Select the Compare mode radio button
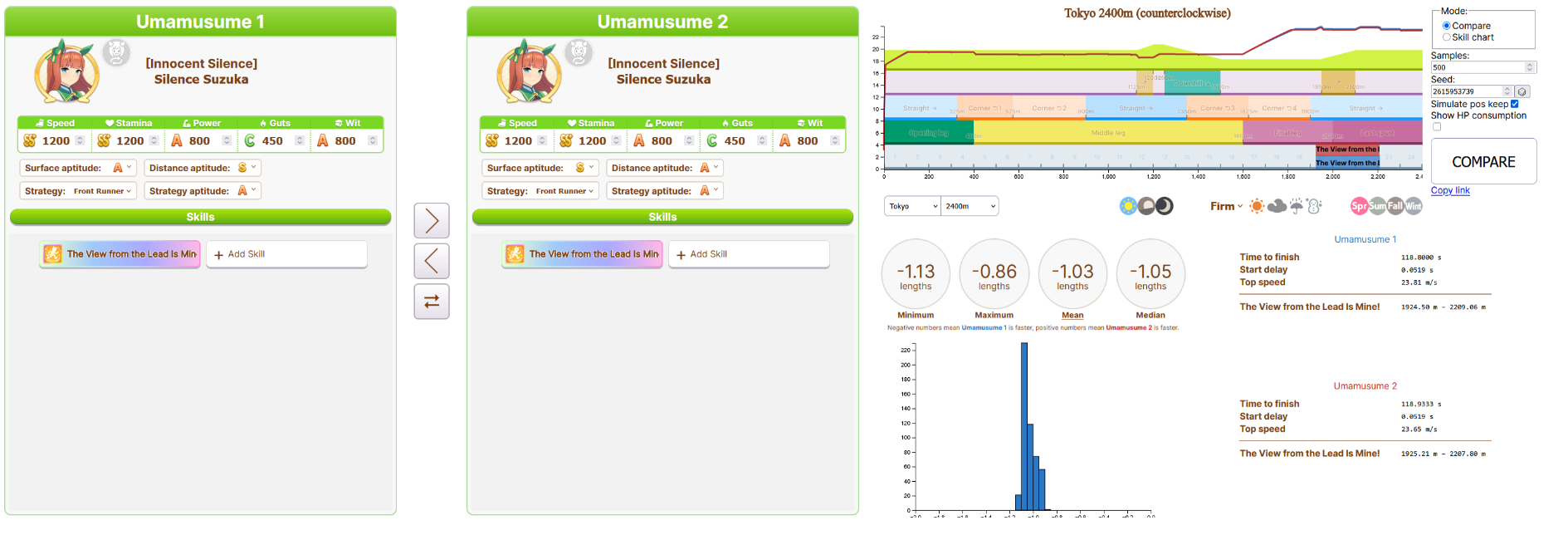 click(1447, 26)
